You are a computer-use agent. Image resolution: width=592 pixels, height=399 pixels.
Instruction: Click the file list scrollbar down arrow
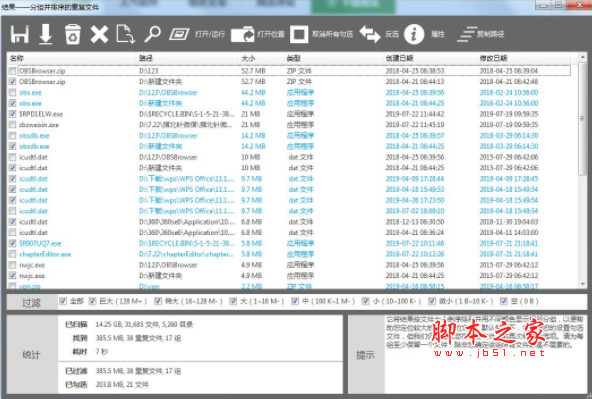click(582, 284)
